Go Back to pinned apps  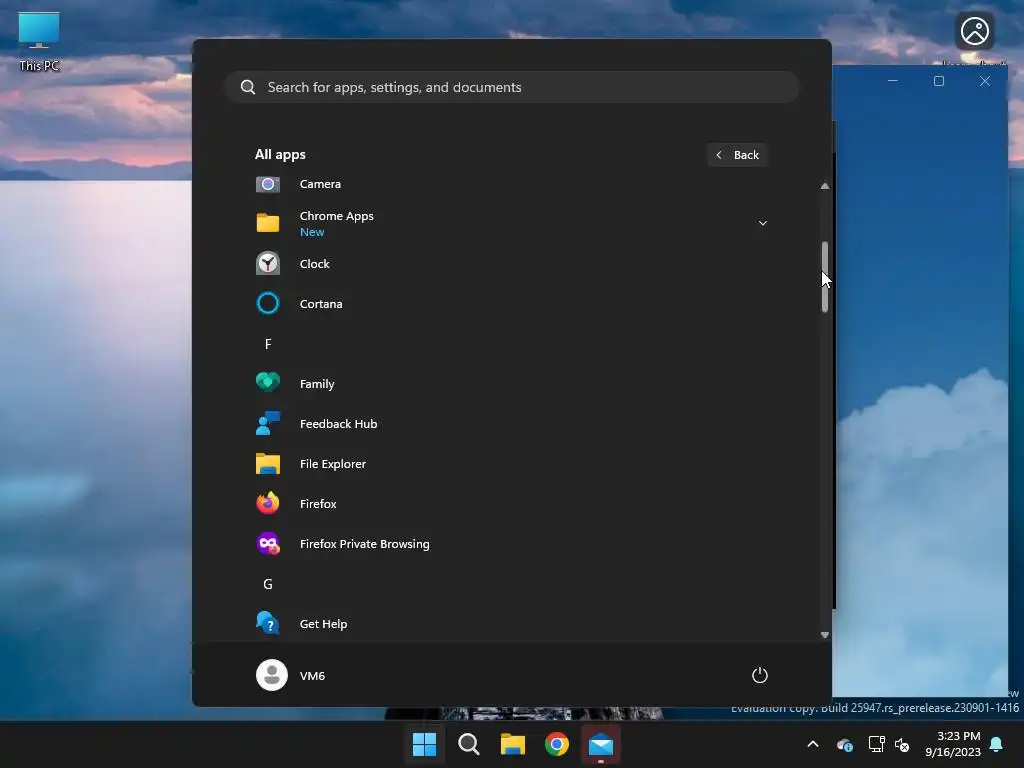[x=737, y=155]
